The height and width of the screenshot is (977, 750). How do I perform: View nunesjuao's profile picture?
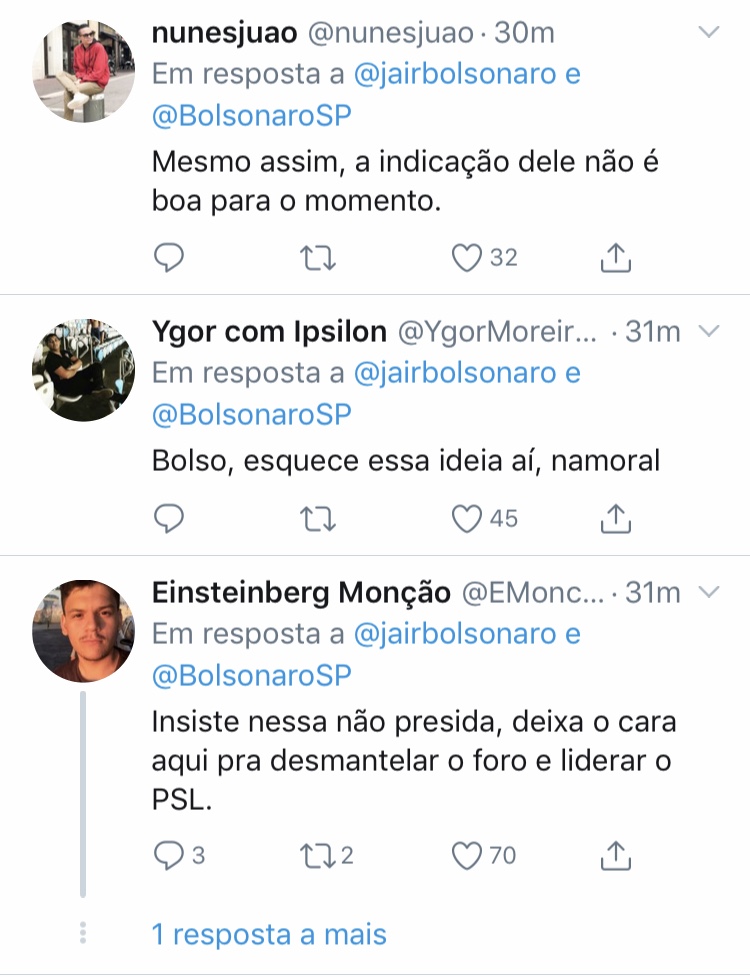(83, 72)
